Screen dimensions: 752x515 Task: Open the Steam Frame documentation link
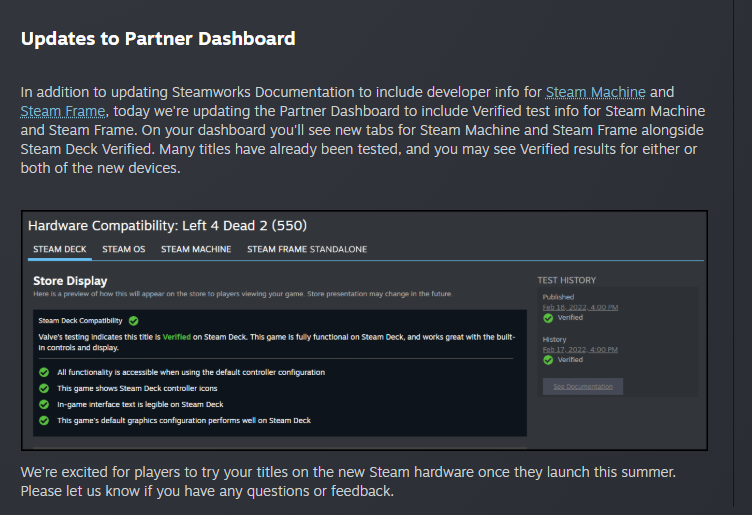[63, 111]
